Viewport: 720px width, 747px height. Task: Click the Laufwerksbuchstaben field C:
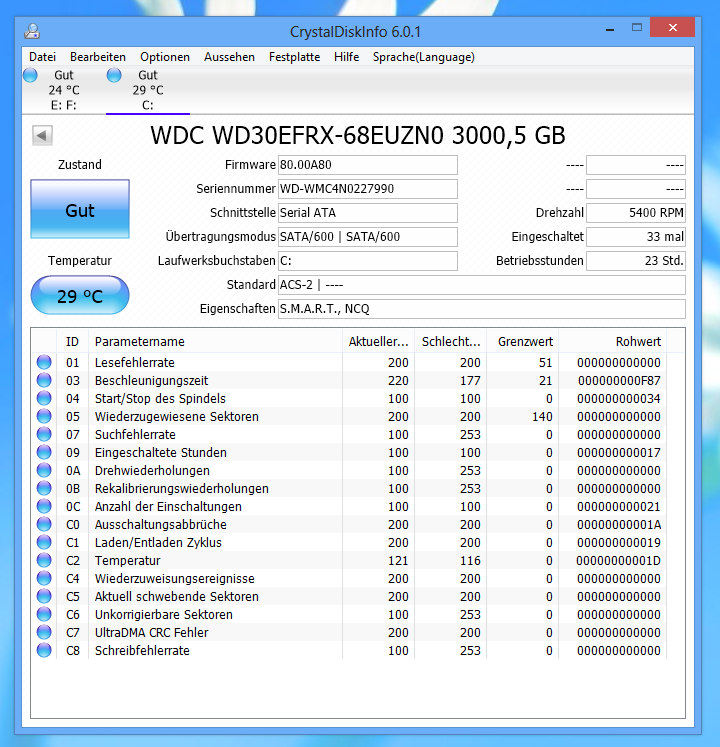[367, 261]
